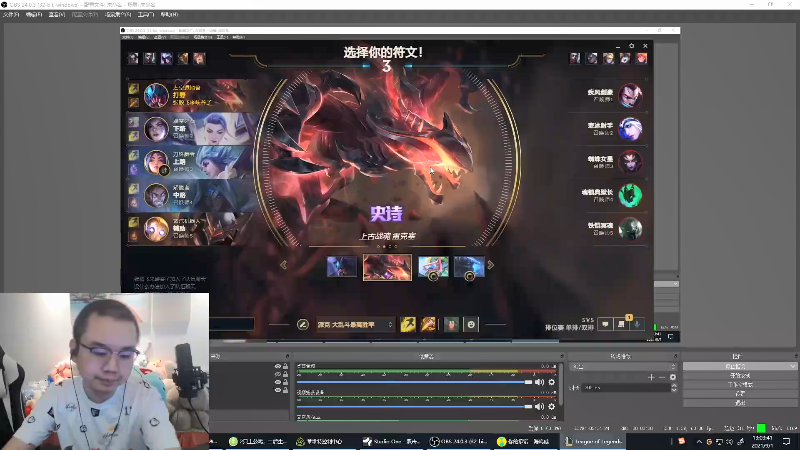This screenshot has width=800, height=450.
Task: Click the 开始录制 start recording button
Action: [740, 376]
